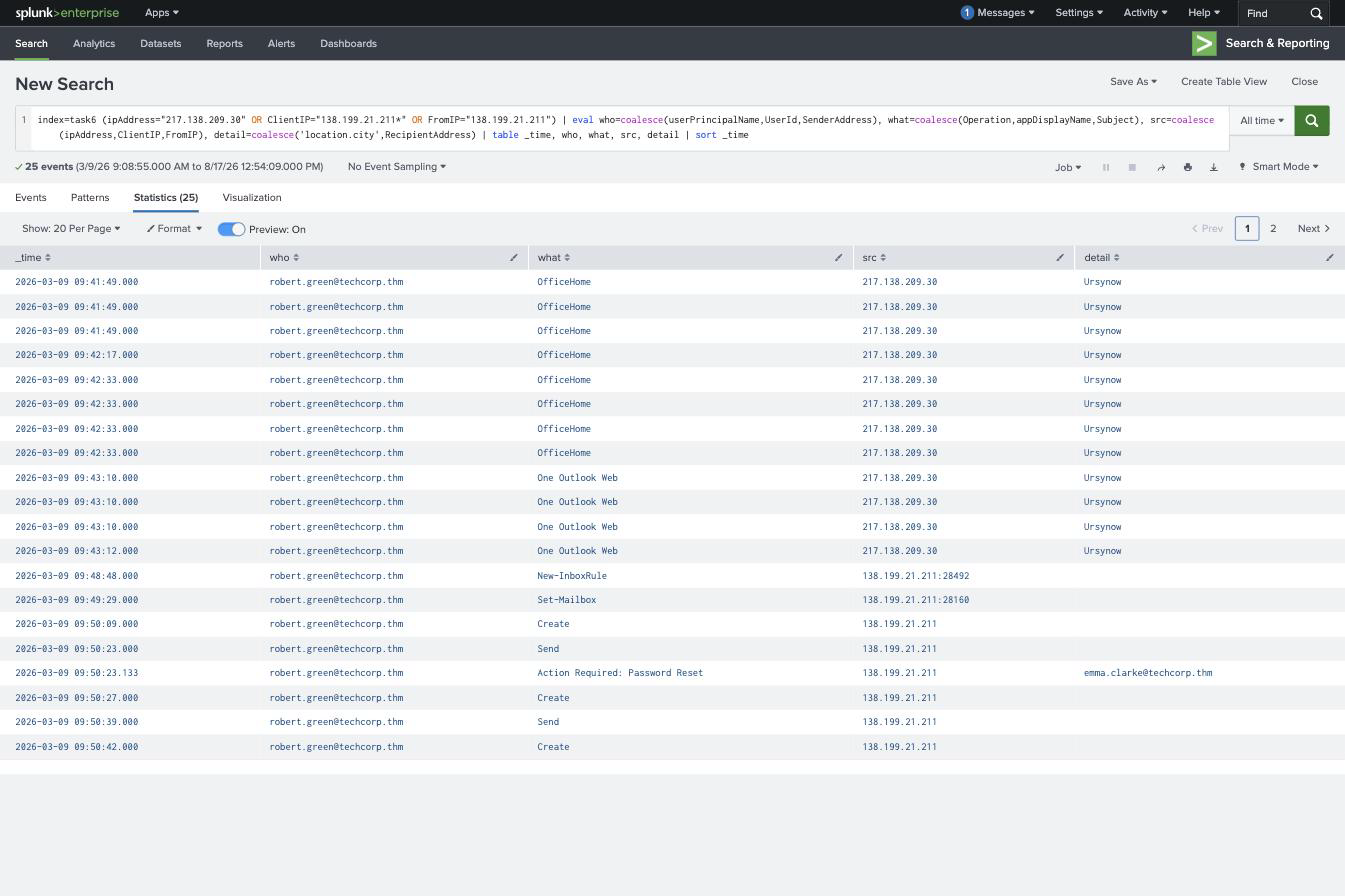Click the 2026-03-09 09:50:23.133 timestamp

point(77,673)
